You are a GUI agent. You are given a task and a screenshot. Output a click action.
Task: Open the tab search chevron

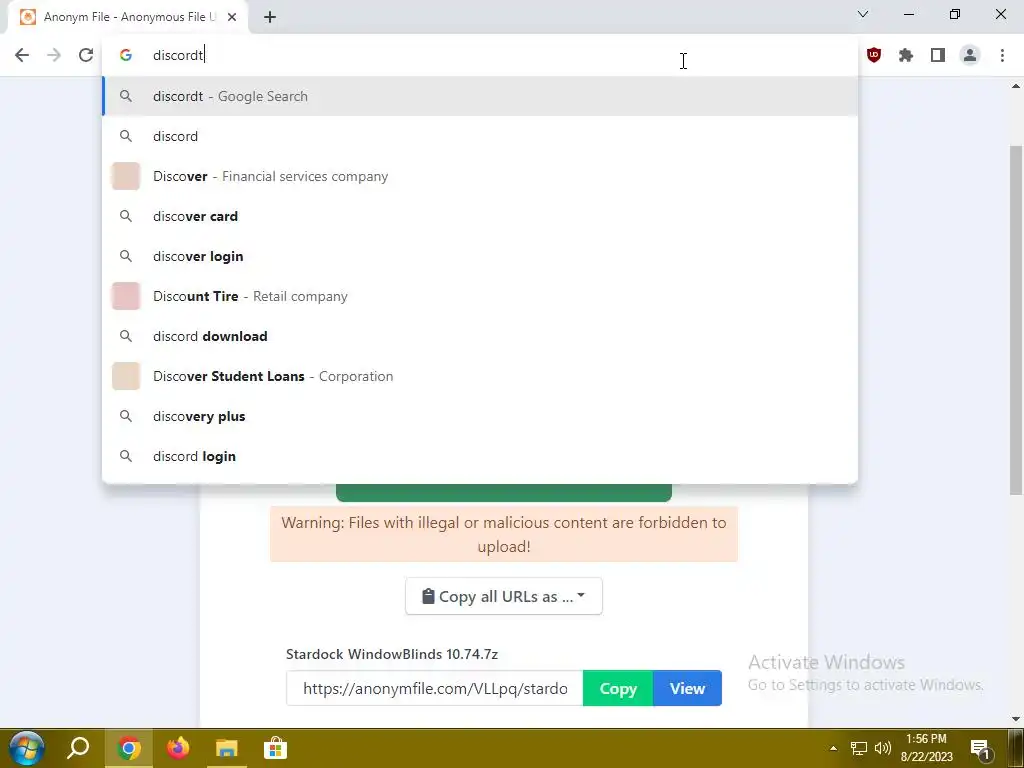click(x=863, y=14)
